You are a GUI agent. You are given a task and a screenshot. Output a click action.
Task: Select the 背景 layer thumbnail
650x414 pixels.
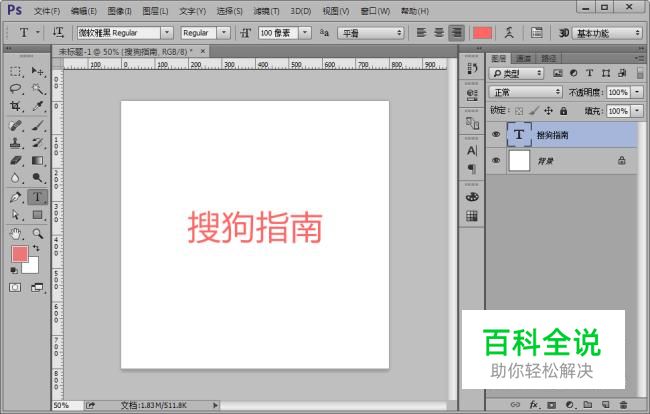point(519,160)
